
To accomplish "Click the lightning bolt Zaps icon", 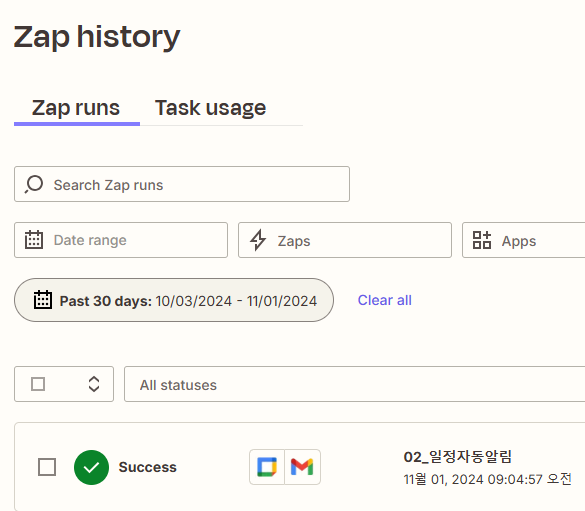I will [258, 240].
